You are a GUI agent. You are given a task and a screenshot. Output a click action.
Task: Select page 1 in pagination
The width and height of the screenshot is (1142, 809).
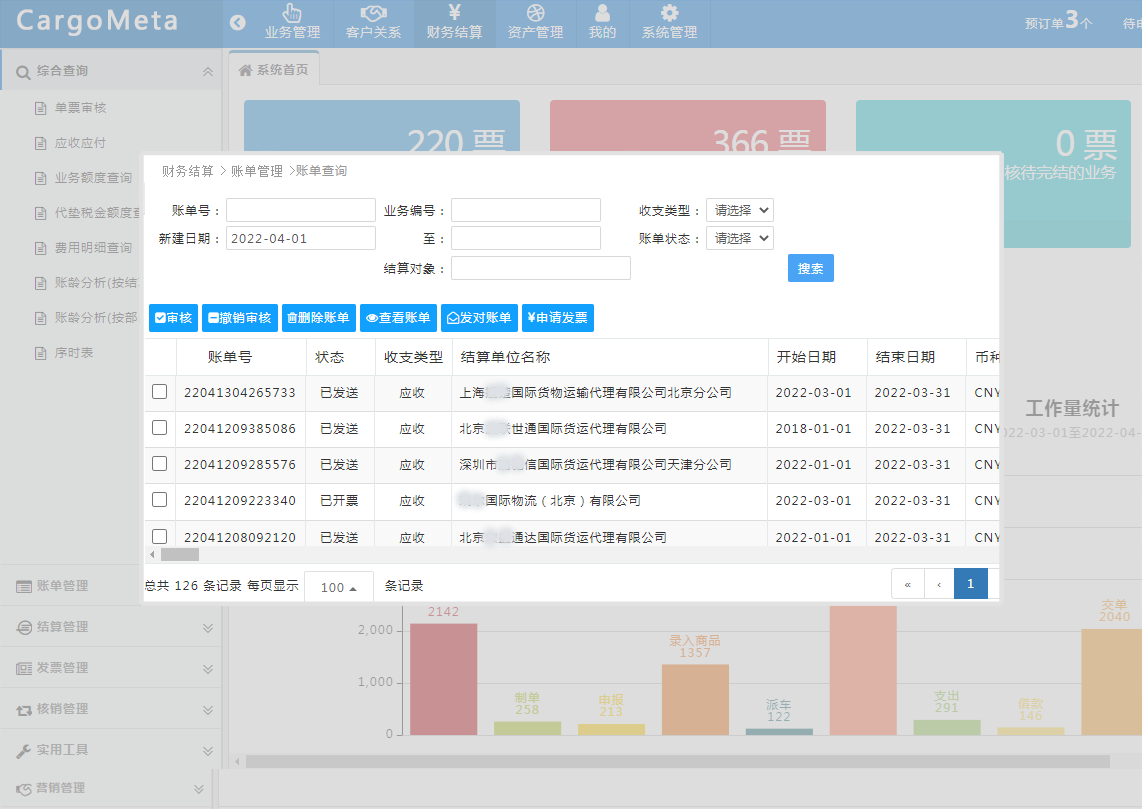971,584
